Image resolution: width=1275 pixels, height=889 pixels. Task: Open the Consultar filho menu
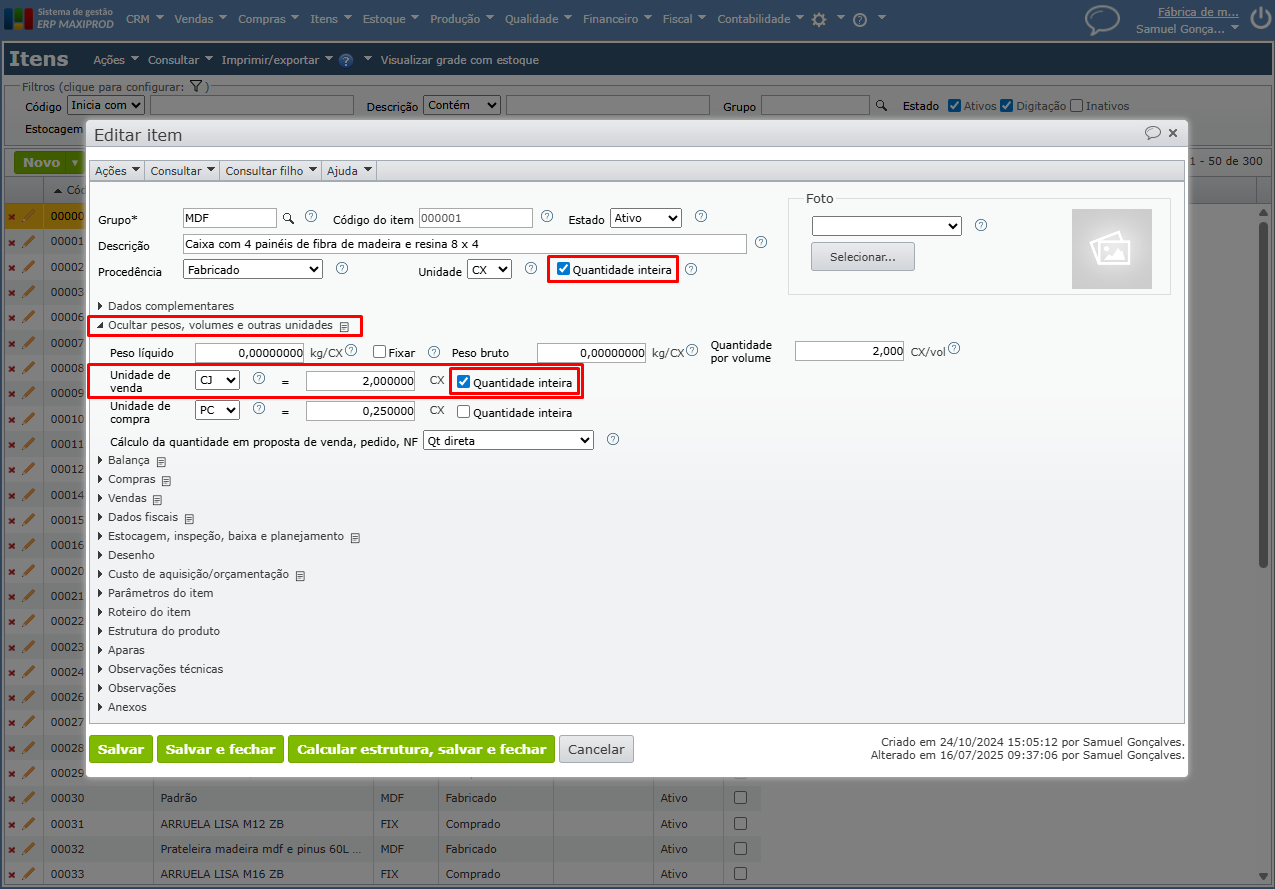tap(272, 171)
